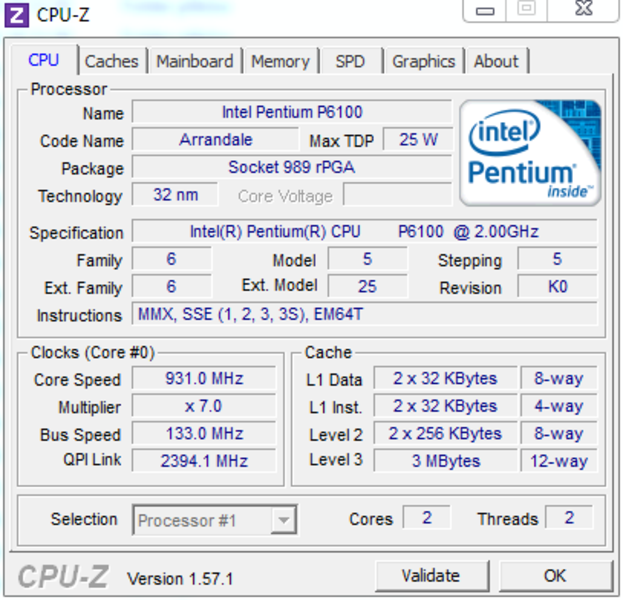Click the L1 Data size 2 x 32 KBytes
623x600 pixels.
[x=445, y=378]
